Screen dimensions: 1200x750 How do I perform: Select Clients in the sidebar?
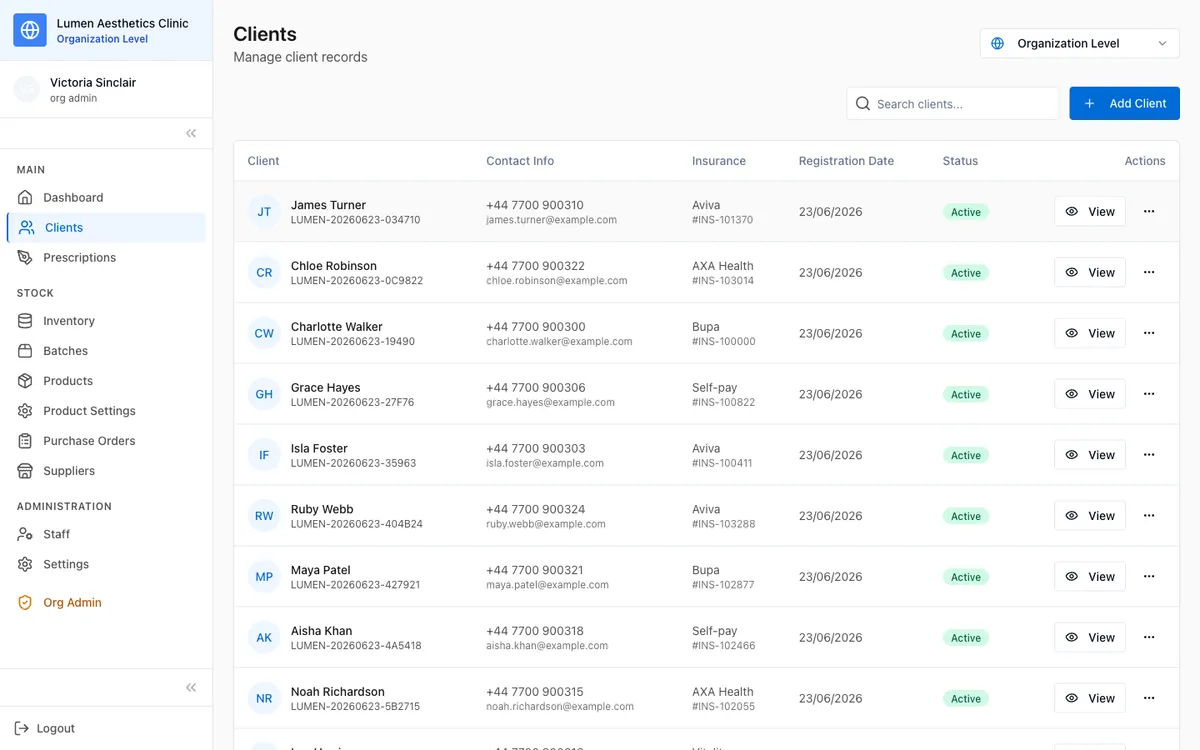(x=106, y=227)
